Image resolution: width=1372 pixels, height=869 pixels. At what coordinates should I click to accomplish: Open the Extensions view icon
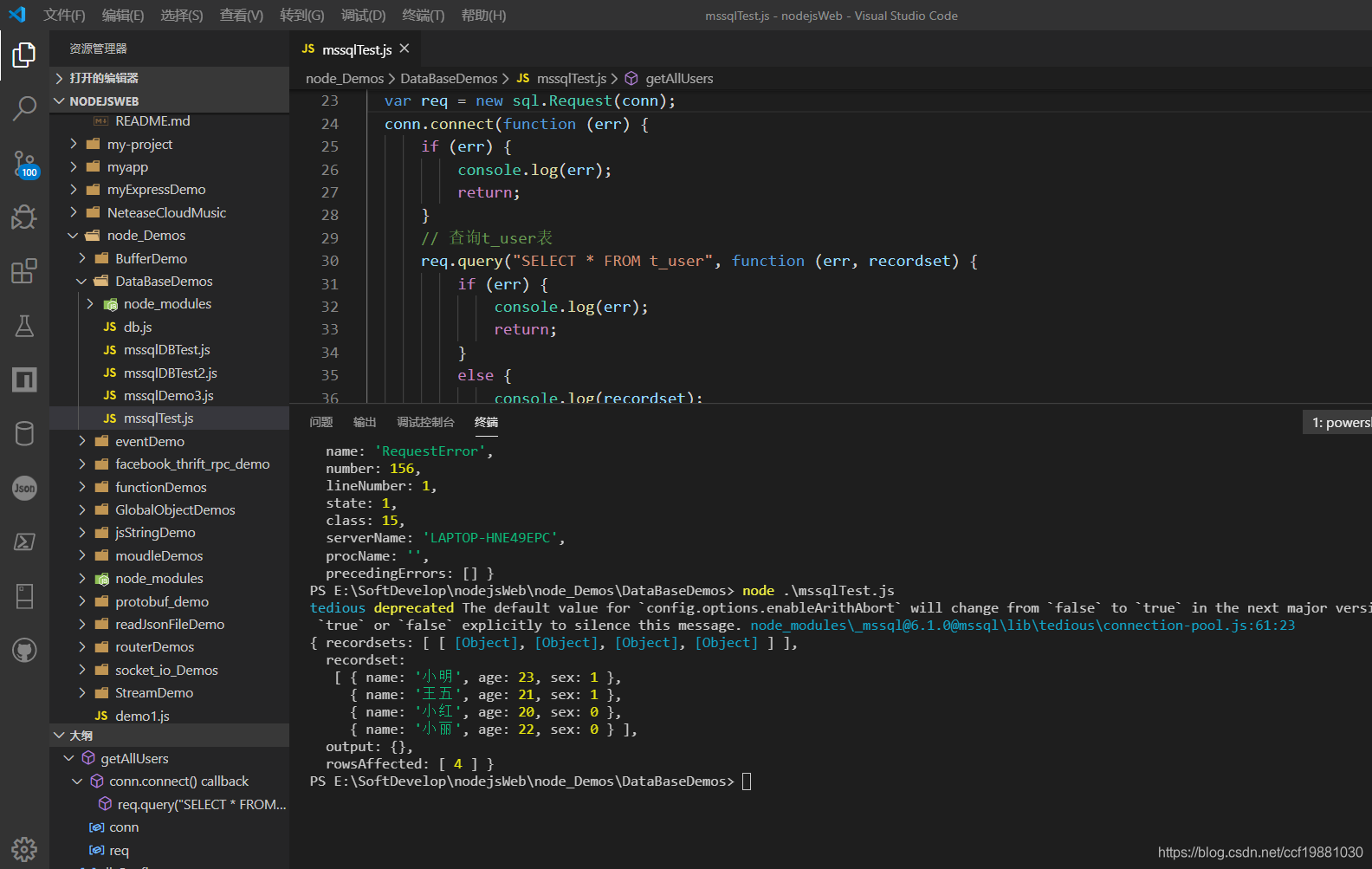click(x=24, y=271)
